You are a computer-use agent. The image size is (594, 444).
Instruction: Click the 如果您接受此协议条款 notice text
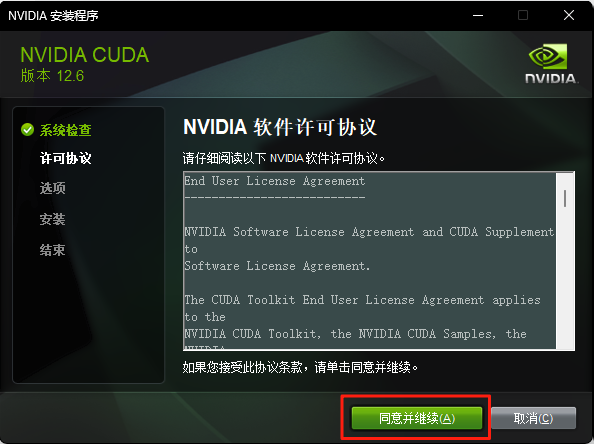coord(300,367)
